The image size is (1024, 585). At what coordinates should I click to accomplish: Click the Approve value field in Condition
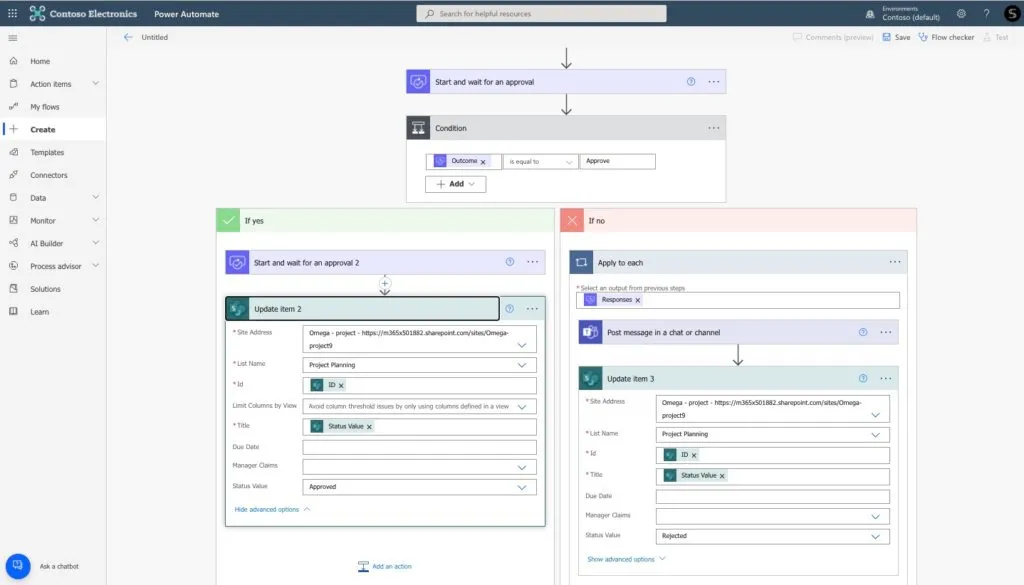tap(617, 161)
